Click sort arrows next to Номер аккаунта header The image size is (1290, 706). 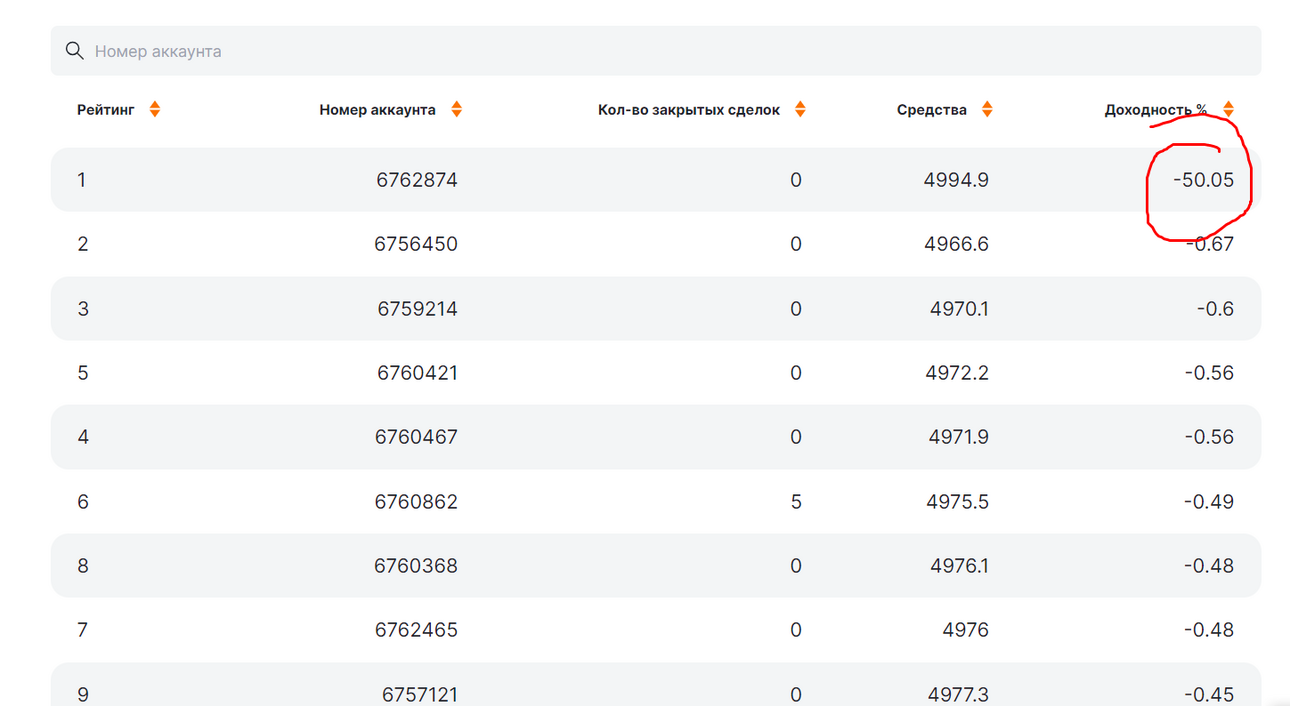(x=456, y=110)
